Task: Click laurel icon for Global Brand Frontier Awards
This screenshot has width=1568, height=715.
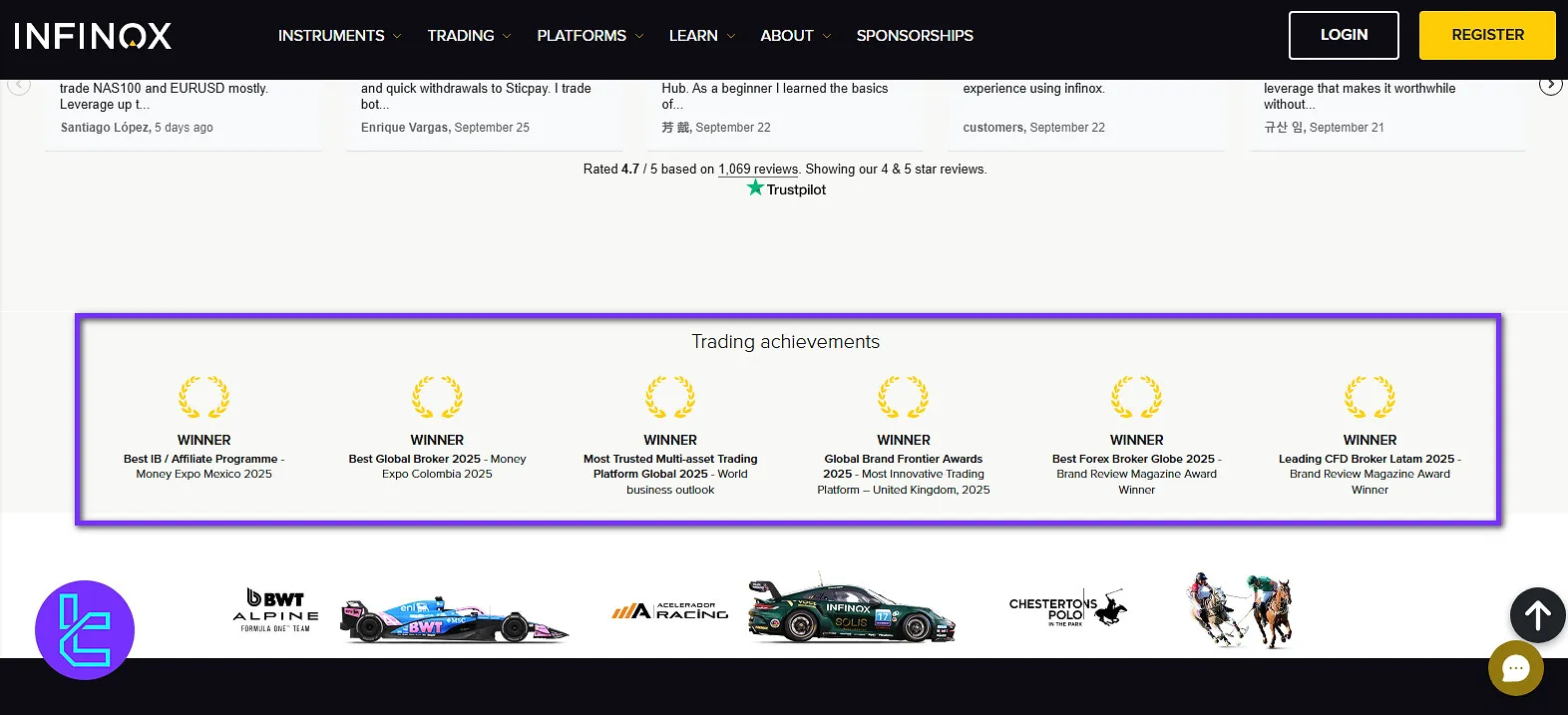Action: [x=904, y=397]
